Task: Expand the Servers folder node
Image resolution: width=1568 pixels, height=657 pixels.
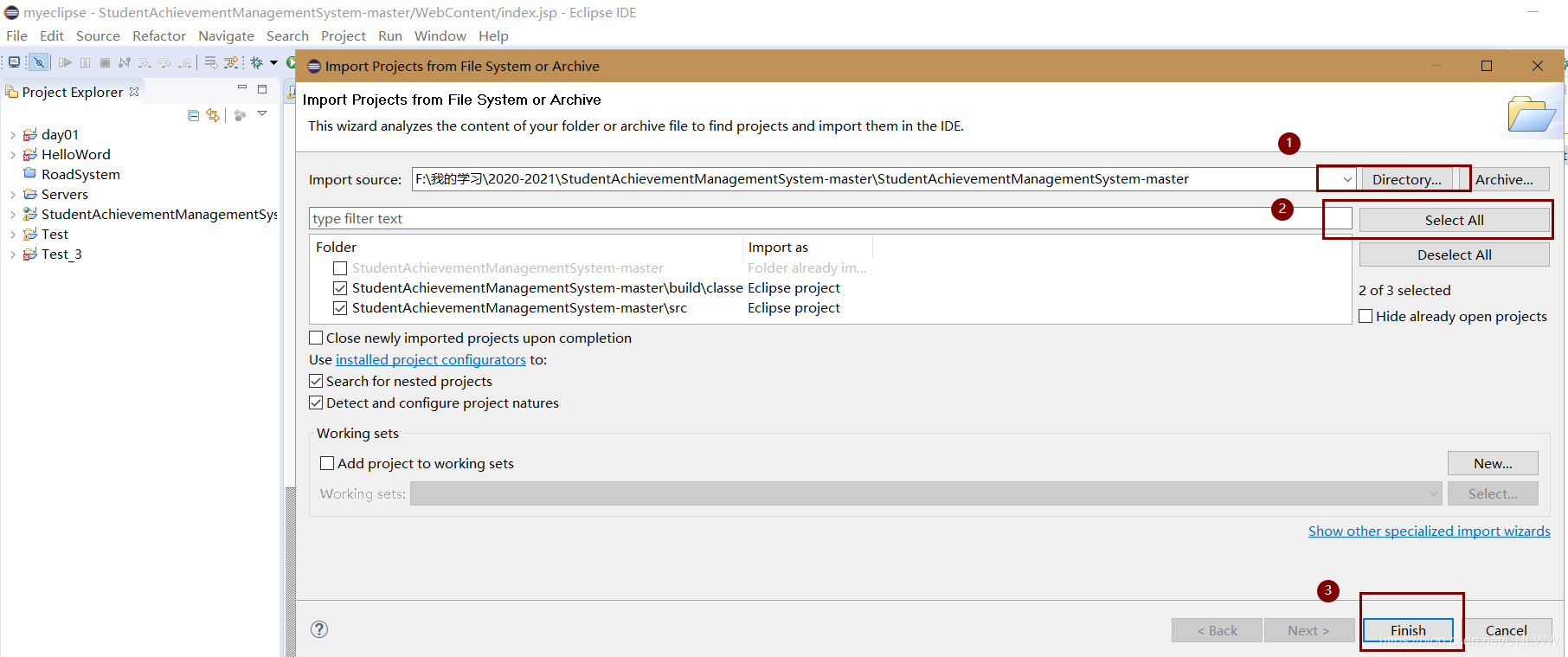Action: (x=12, y=195)
